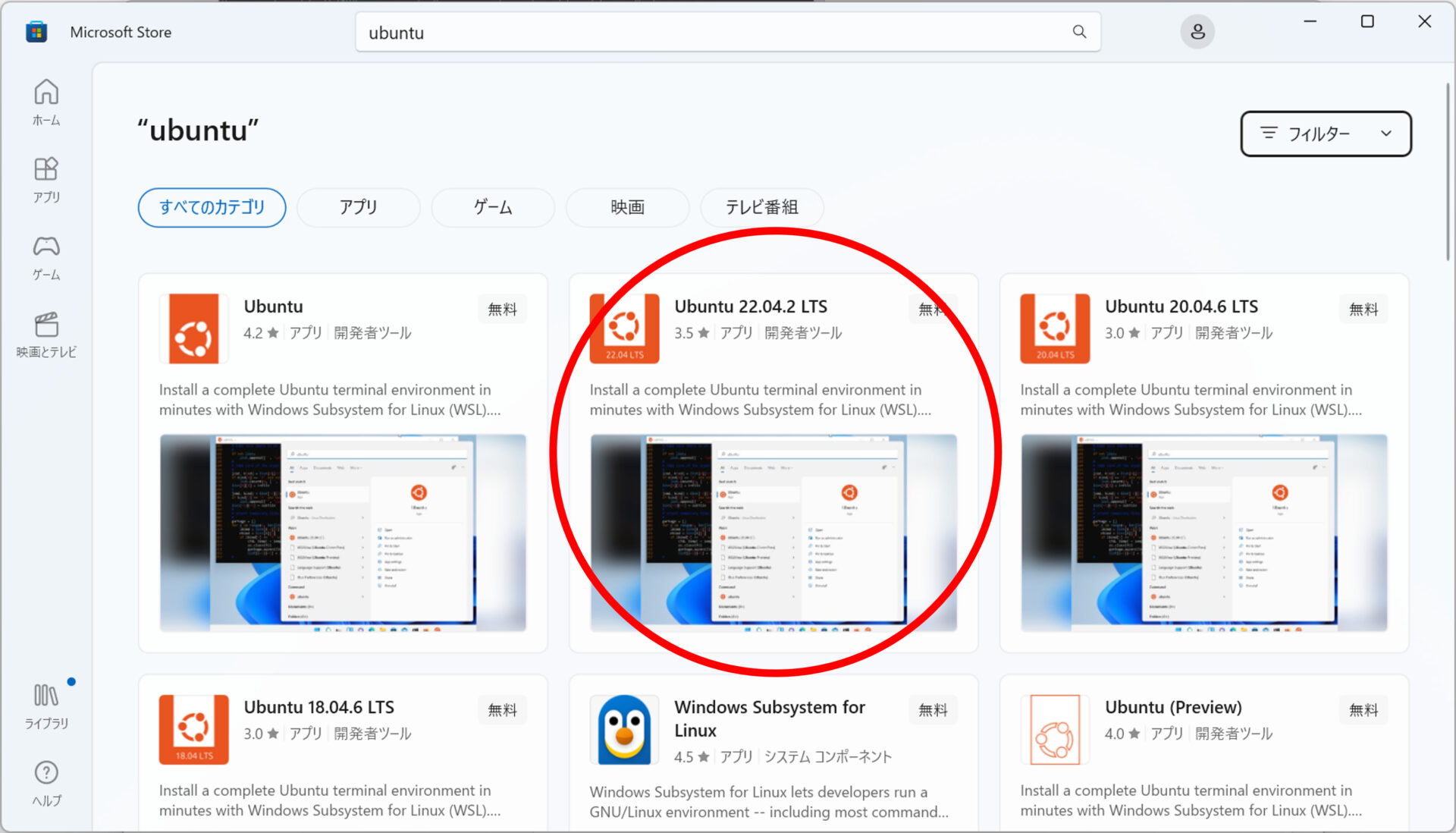The image size is (1456, 833).
Task: Click the システム コンポーネント category text
Action: click(828, 757)
